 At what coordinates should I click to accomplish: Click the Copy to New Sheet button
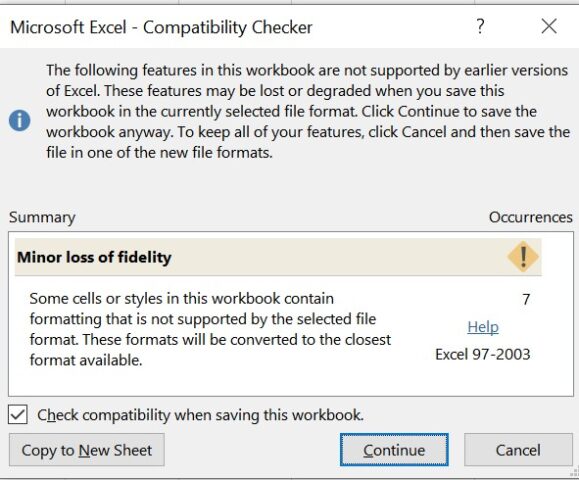point(87,450)
